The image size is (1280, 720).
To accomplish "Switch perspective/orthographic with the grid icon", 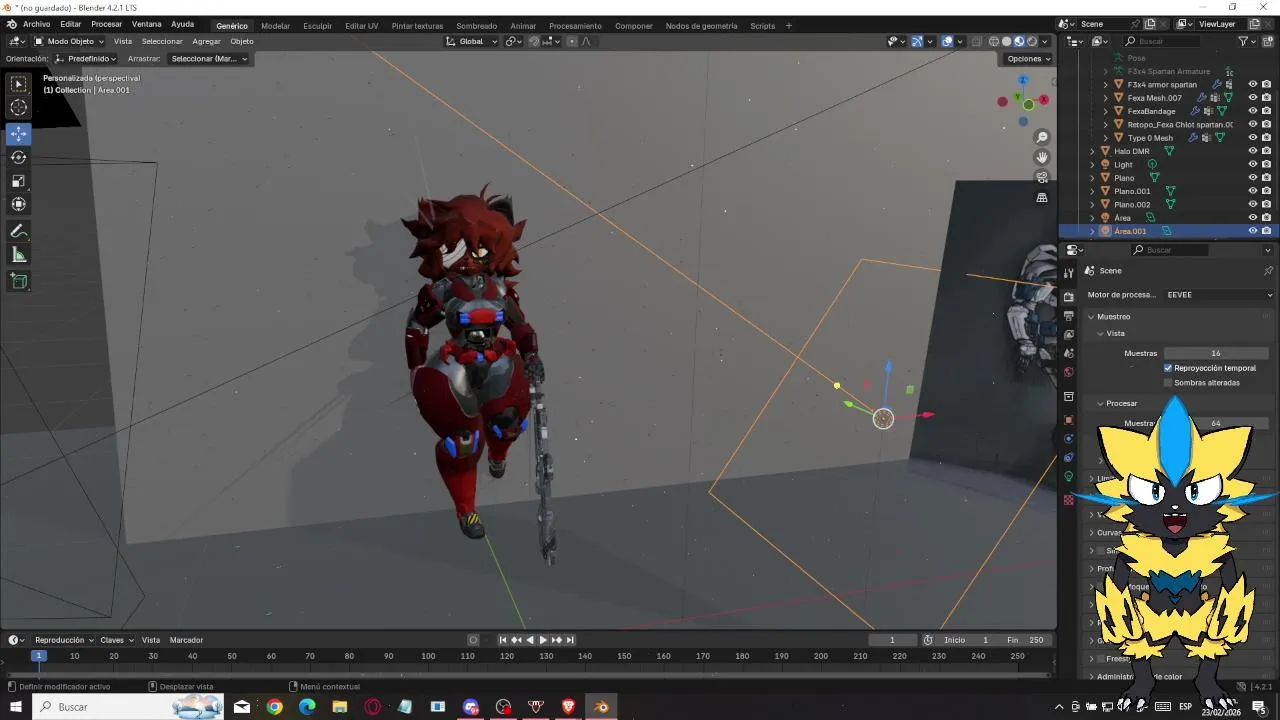I will [x=1042, y=198].
